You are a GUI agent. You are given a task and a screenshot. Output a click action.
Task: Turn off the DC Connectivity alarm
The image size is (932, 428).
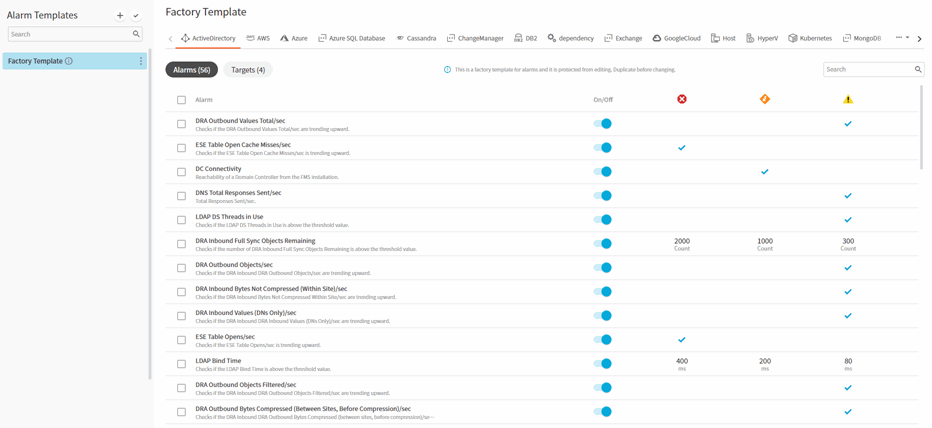point(602,172)
